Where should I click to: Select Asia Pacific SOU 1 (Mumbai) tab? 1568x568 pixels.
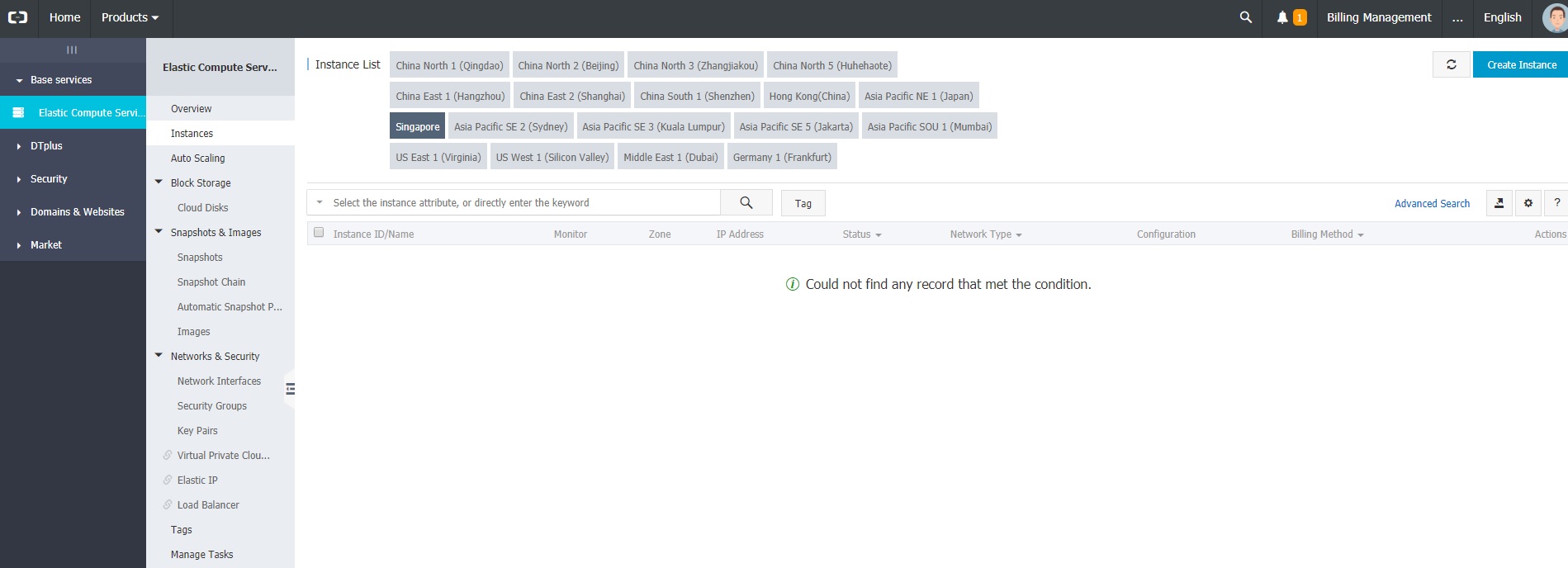pyautogui.click(x=930, y=126)
